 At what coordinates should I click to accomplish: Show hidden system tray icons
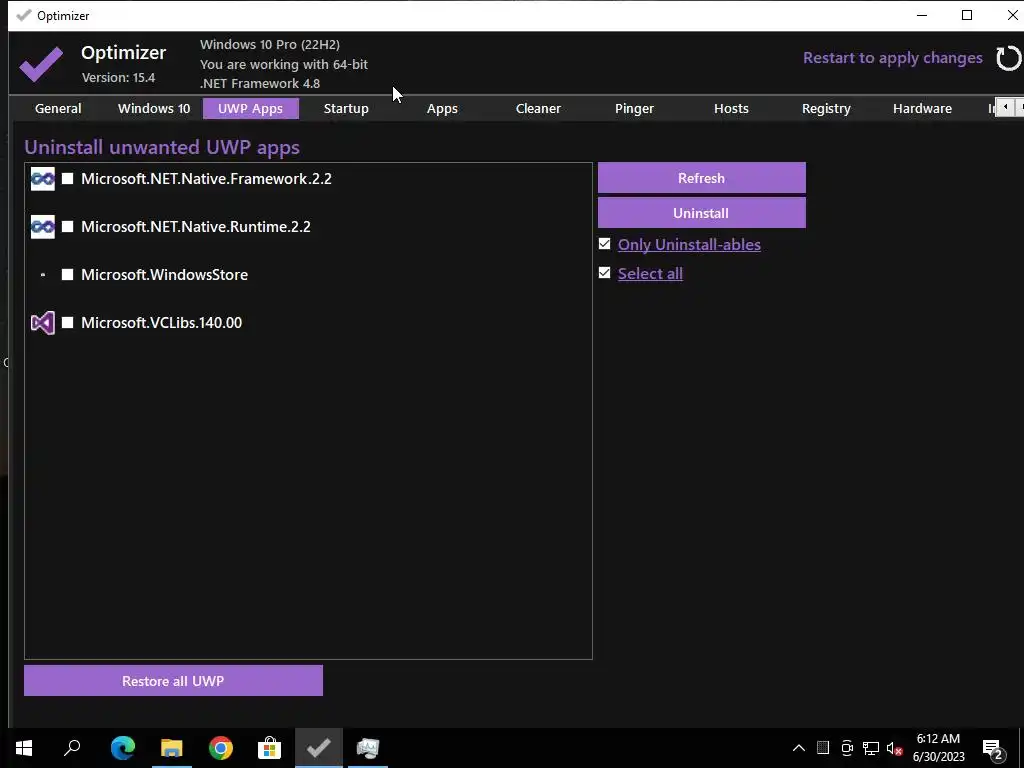click(x=799, y=748)
